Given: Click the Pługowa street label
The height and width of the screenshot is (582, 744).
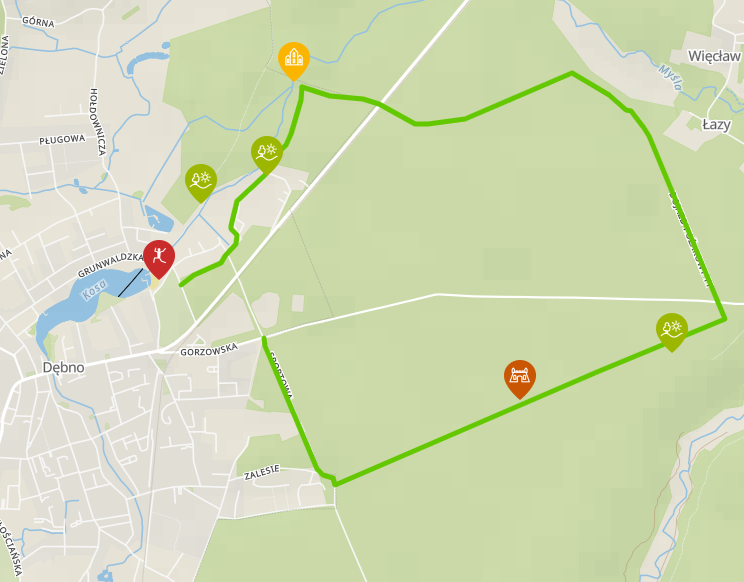Looking at the screenshot, I should tap(62, 140).
